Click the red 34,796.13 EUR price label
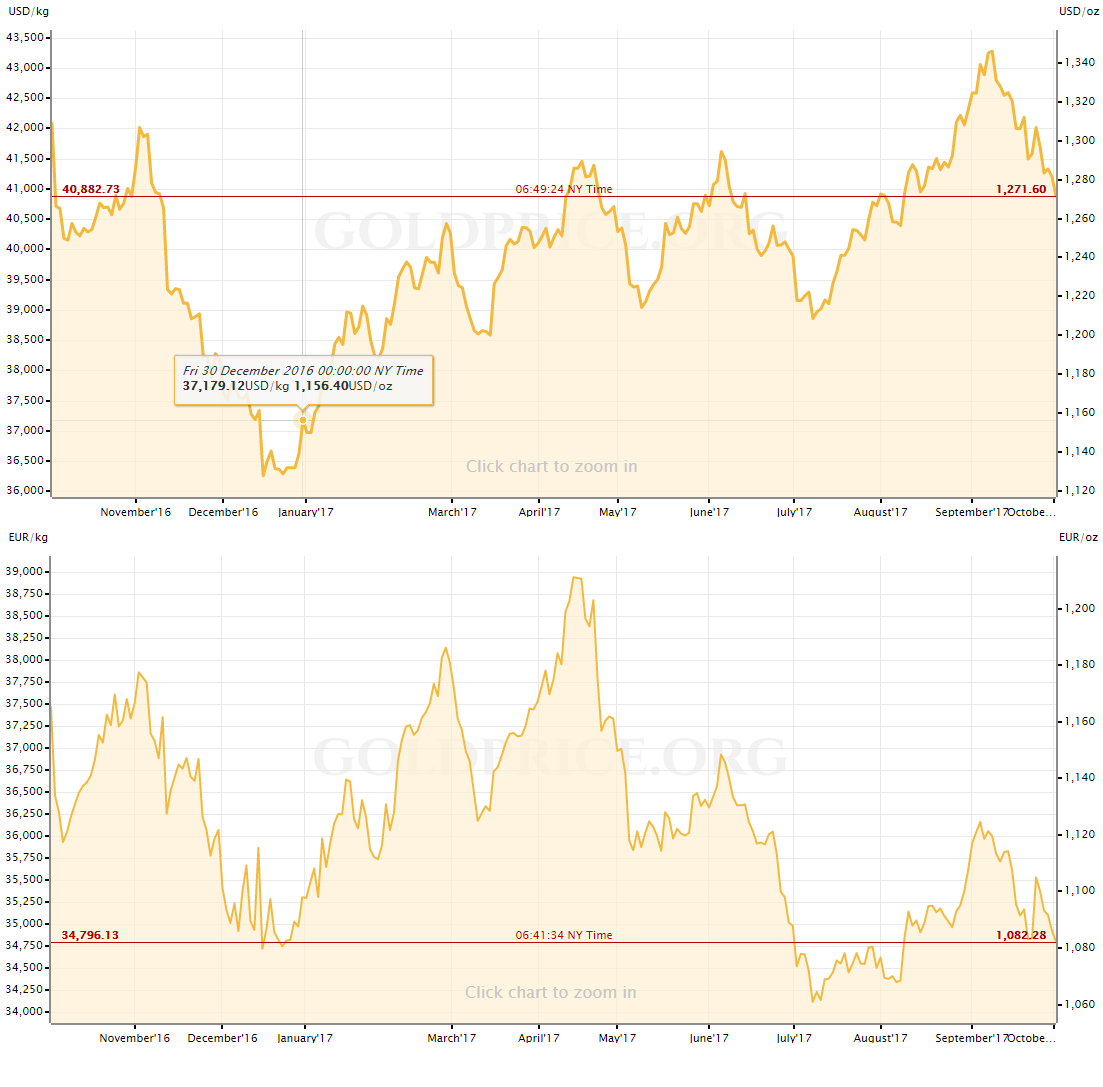Viewport: 1103px width, 1087px height. tap(91, 935)
